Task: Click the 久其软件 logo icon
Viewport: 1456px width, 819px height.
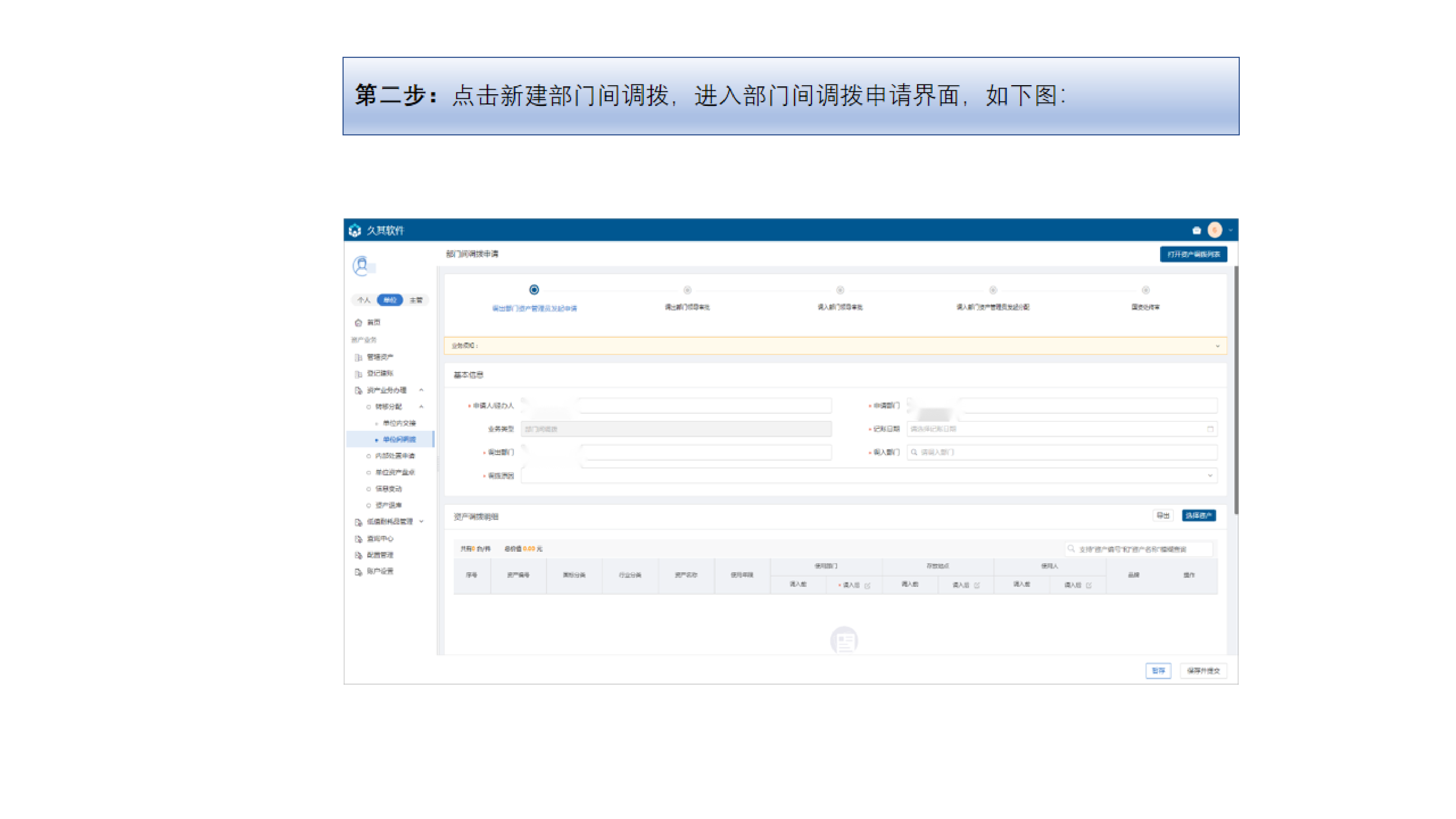Action: tap(355, 230)
